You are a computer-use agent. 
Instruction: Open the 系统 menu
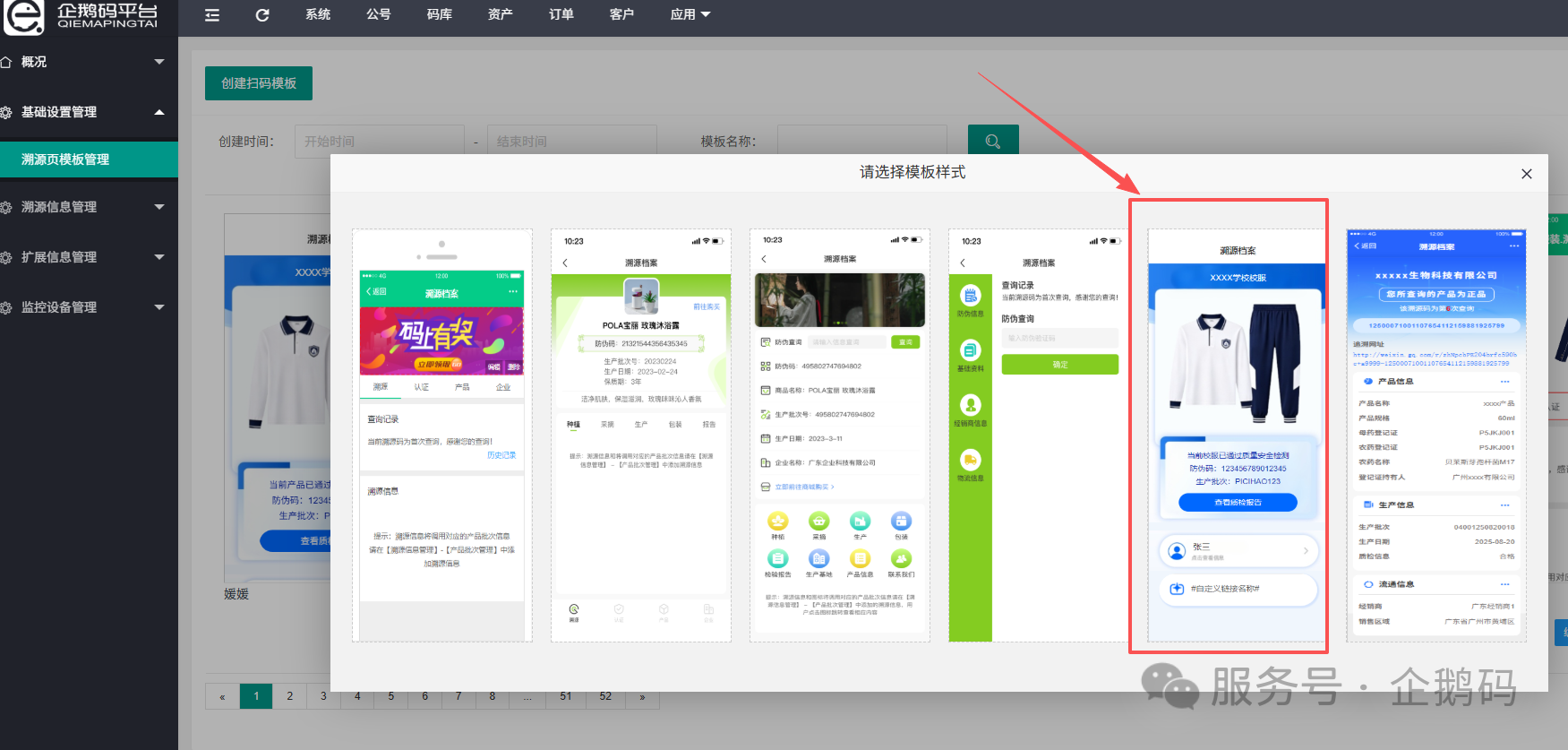click(x=318, y=14)
